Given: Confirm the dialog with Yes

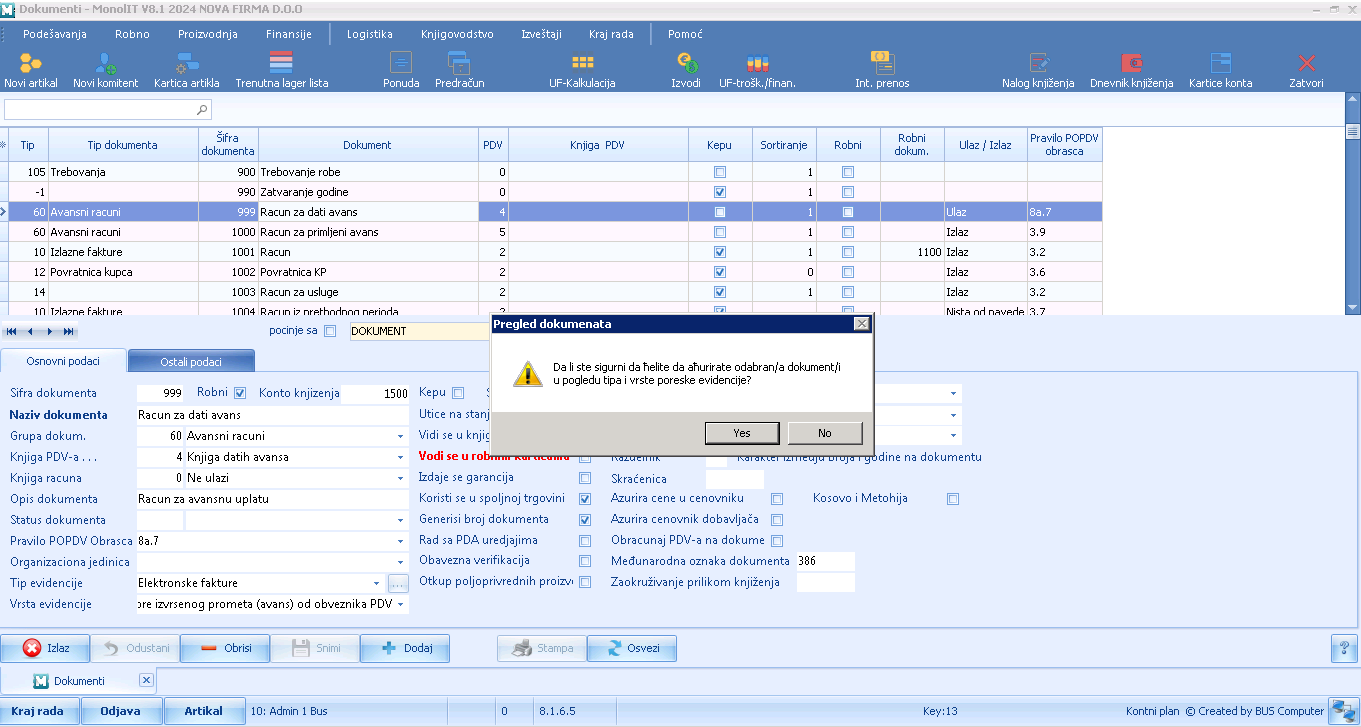Looking at the screenshot, I should [x=742, y=433].
